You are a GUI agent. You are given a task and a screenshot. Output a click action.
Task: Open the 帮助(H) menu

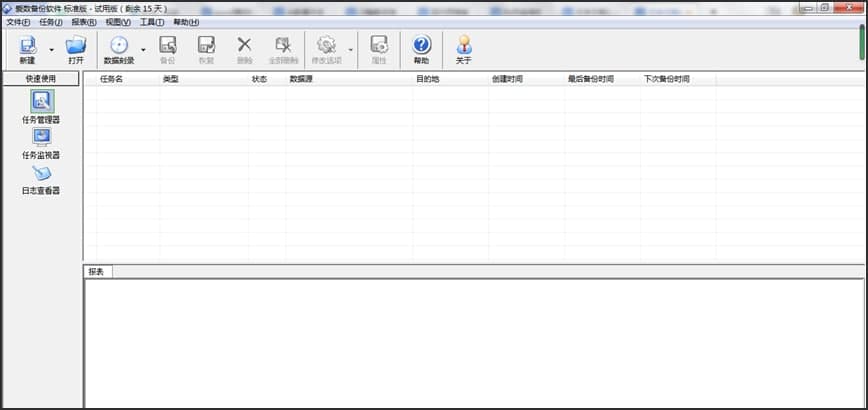click(x=186, y=22)
